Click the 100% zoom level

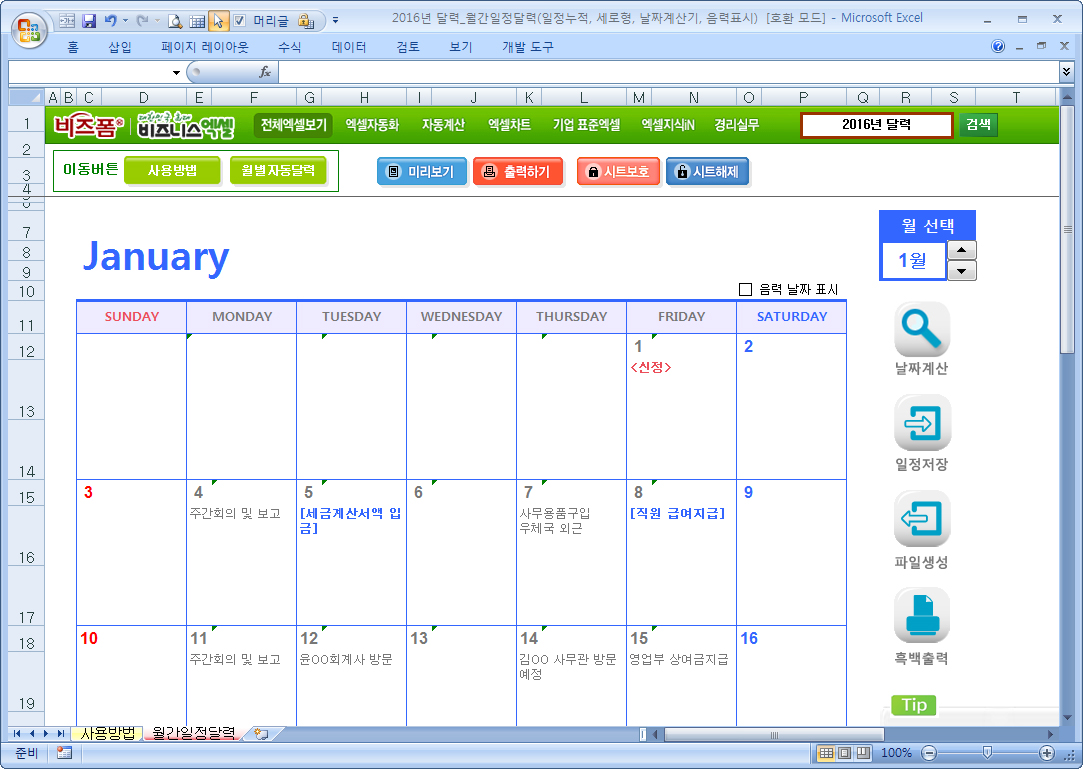click(896, 753)
